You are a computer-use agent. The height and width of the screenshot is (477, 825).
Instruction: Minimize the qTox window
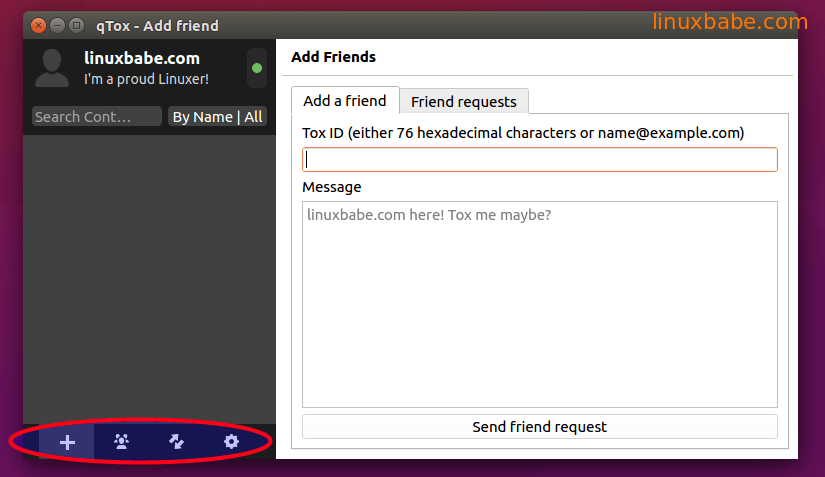(x=57, y=25)
